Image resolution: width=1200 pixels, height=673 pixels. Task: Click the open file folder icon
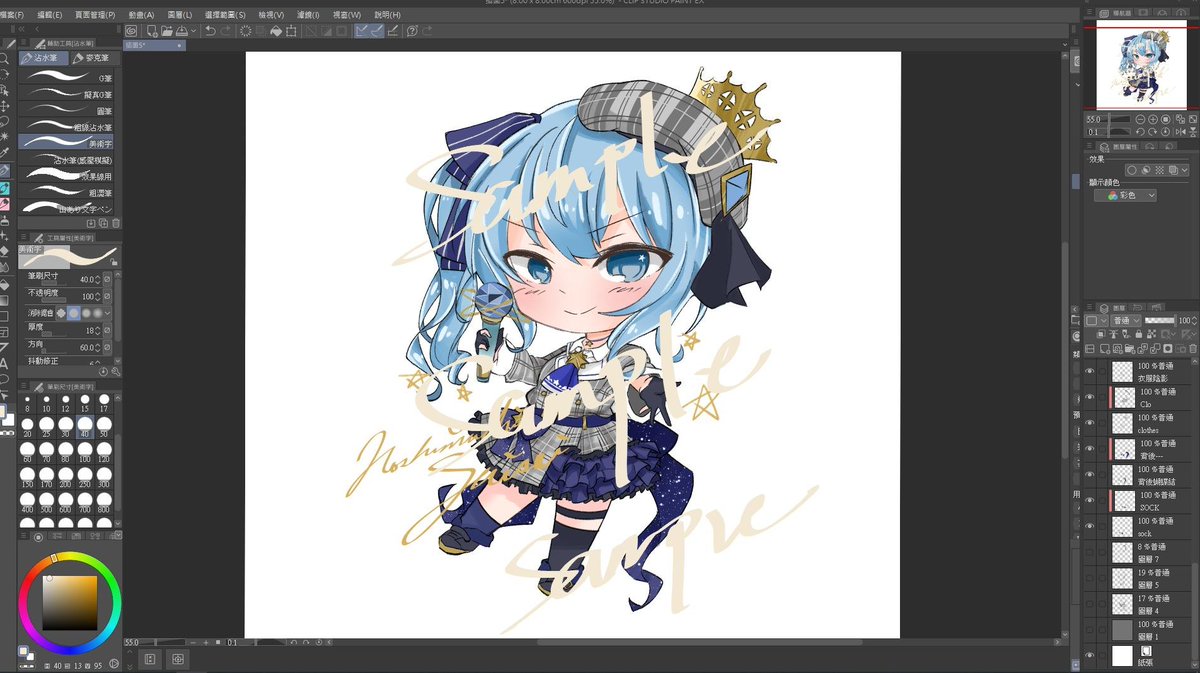tap(166, 31)
